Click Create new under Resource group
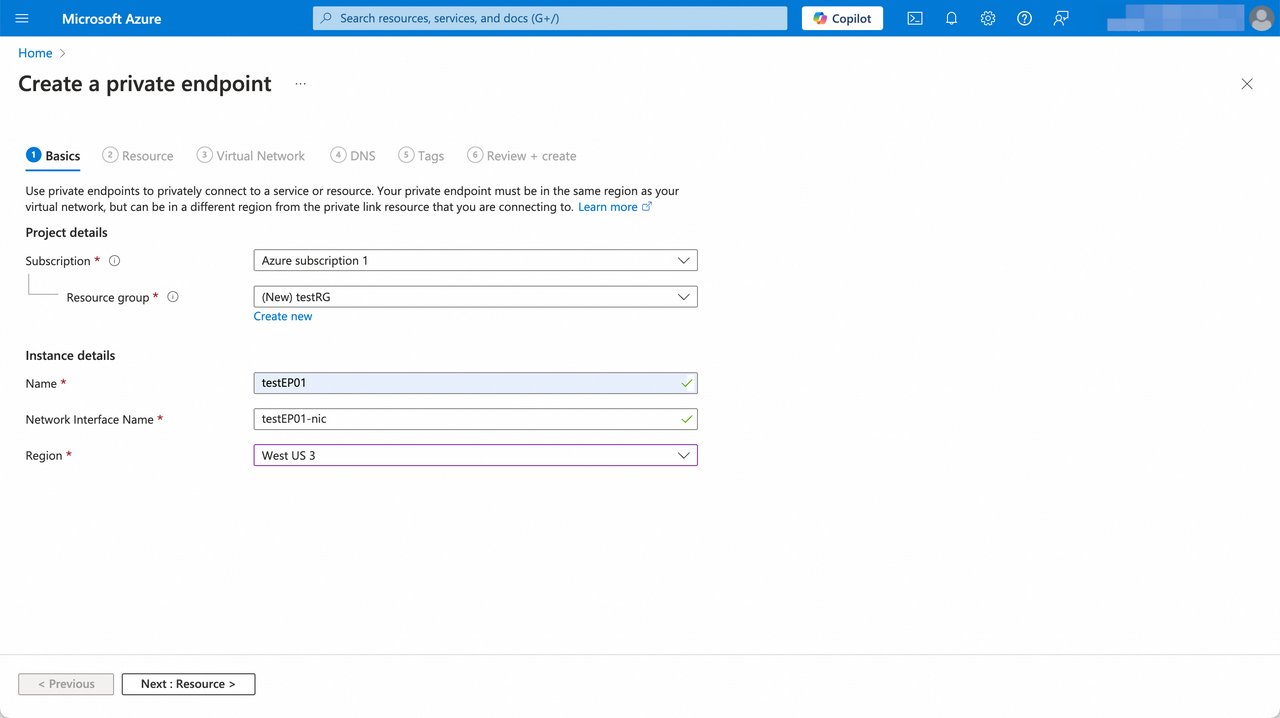The image size is (1280, 718). tap(283, 315)
